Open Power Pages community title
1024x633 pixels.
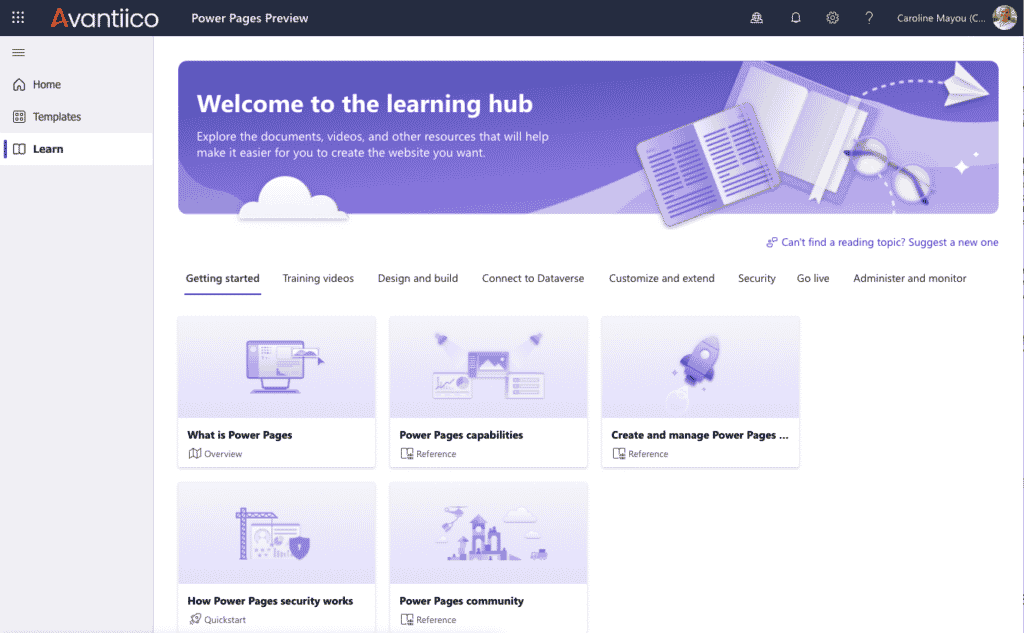(461, 601)
